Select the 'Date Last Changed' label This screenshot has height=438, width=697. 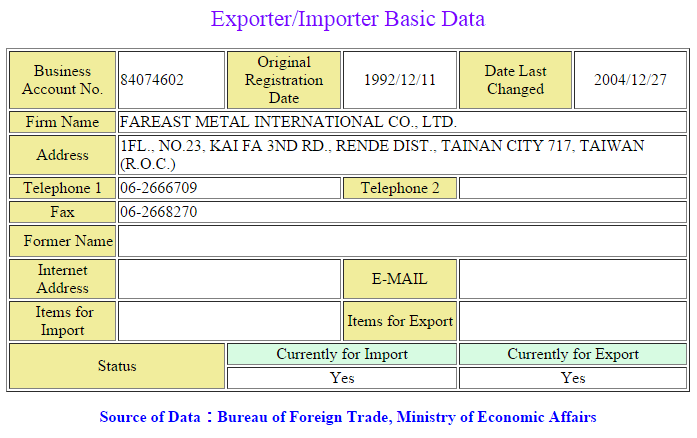515,80
